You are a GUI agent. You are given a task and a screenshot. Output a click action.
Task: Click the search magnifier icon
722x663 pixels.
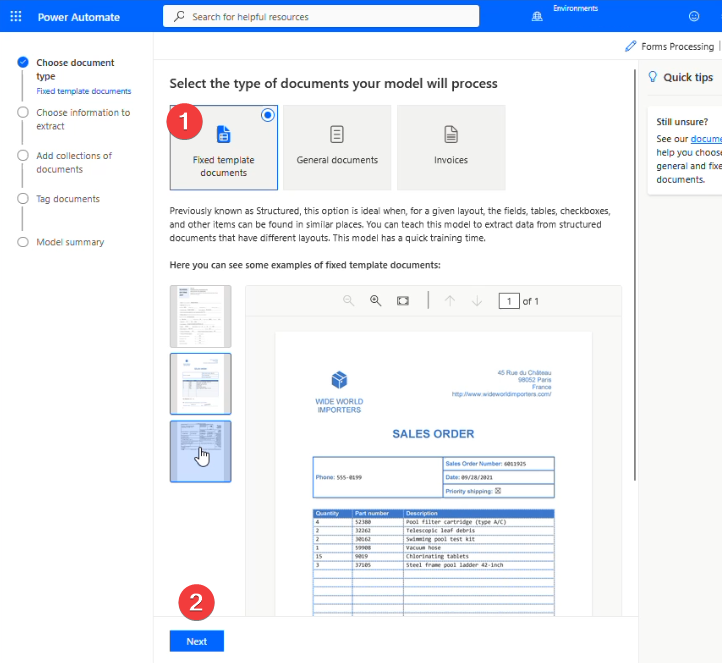(179, 17)
